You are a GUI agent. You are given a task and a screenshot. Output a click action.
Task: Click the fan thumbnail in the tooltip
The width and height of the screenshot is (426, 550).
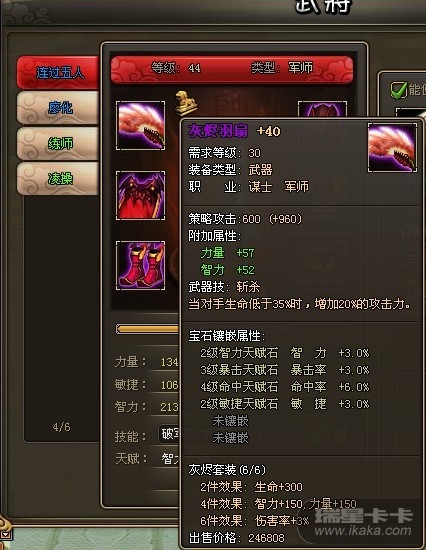392,147
